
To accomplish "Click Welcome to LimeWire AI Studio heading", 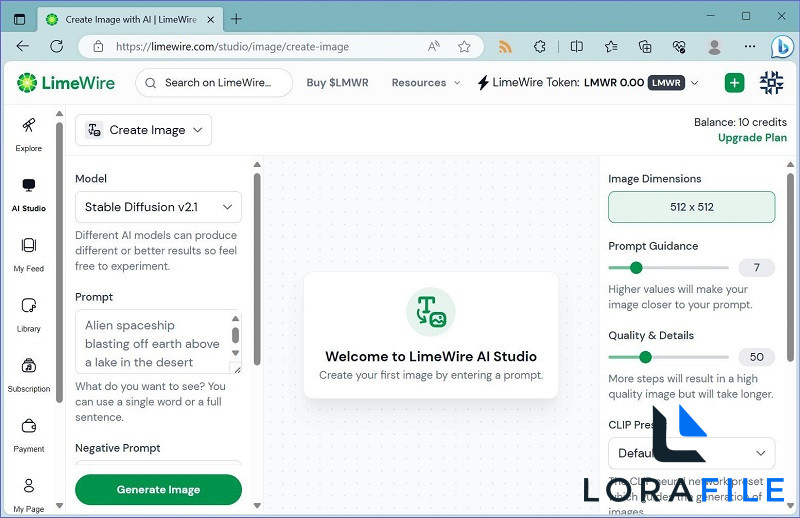I will 431,356.
